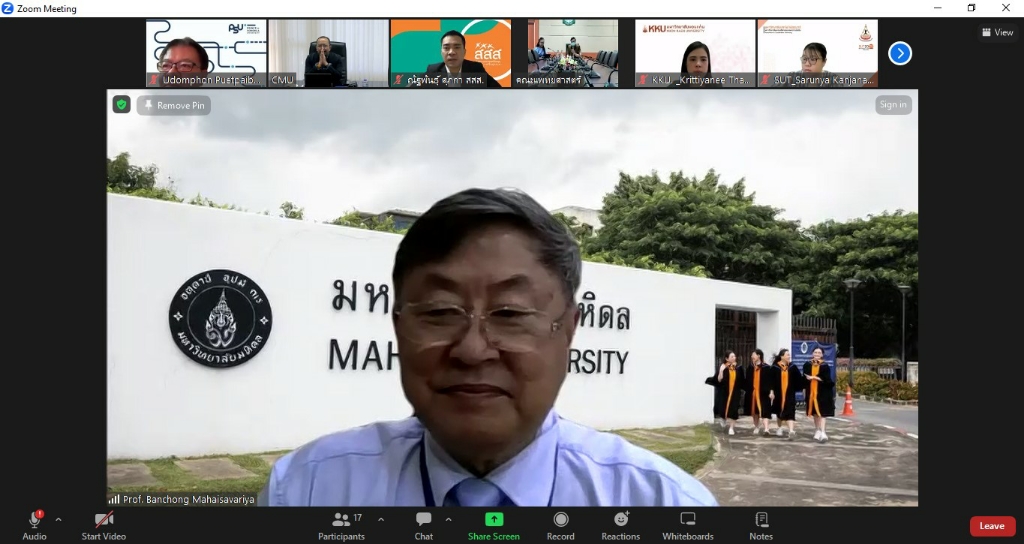Select the สสส. participant thumbnail
The width and height of the screenshot is (1024, 544).
tap(451, 53)
